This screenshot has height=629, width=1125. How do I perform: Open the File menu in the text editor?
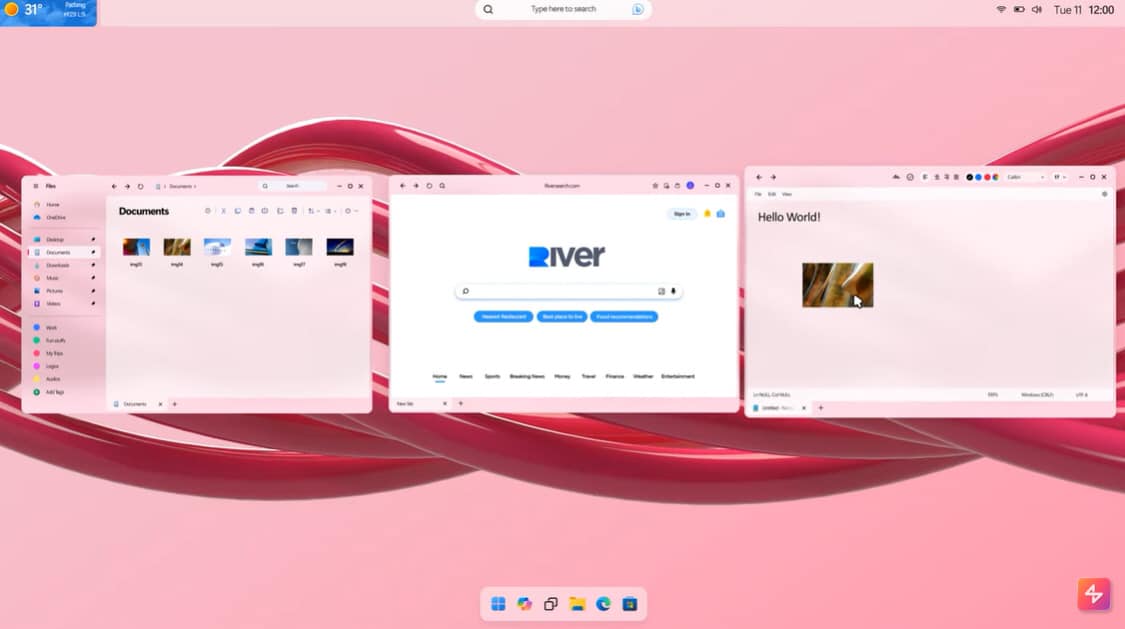[759, 194]
